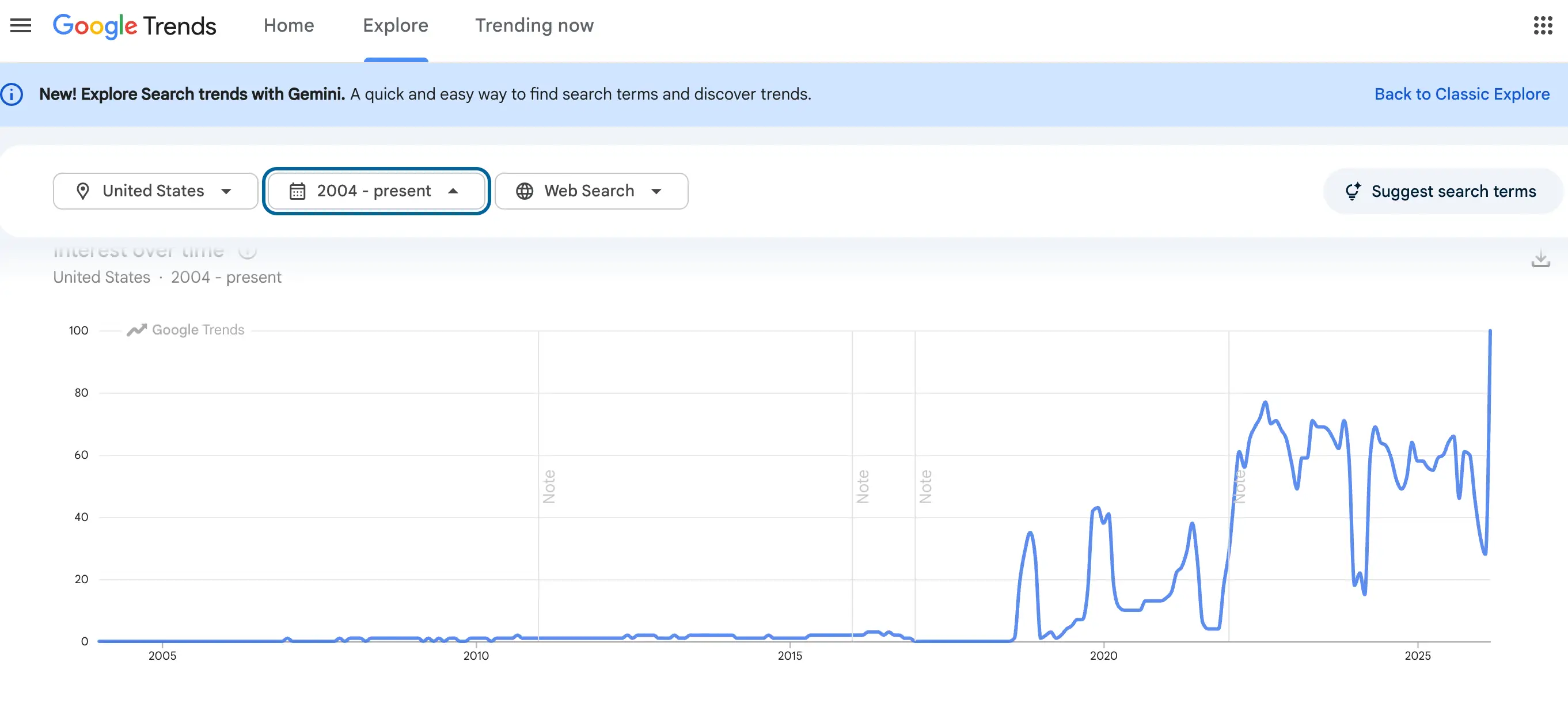This screenshot has width=1568, height=711.
Task: Open the navigation hamburger menu
Action: [x=20, y=25]
